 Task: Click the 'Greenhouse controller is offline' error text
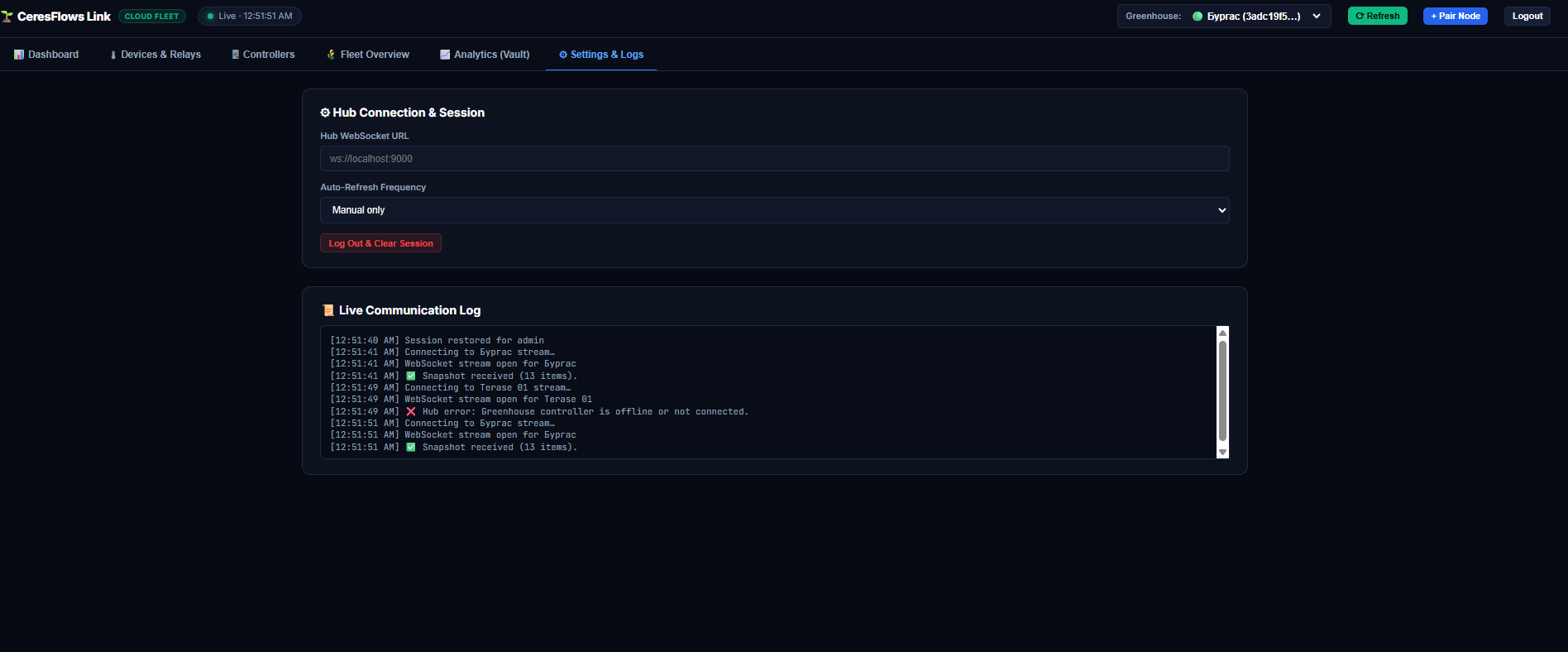tap(614, 411)
